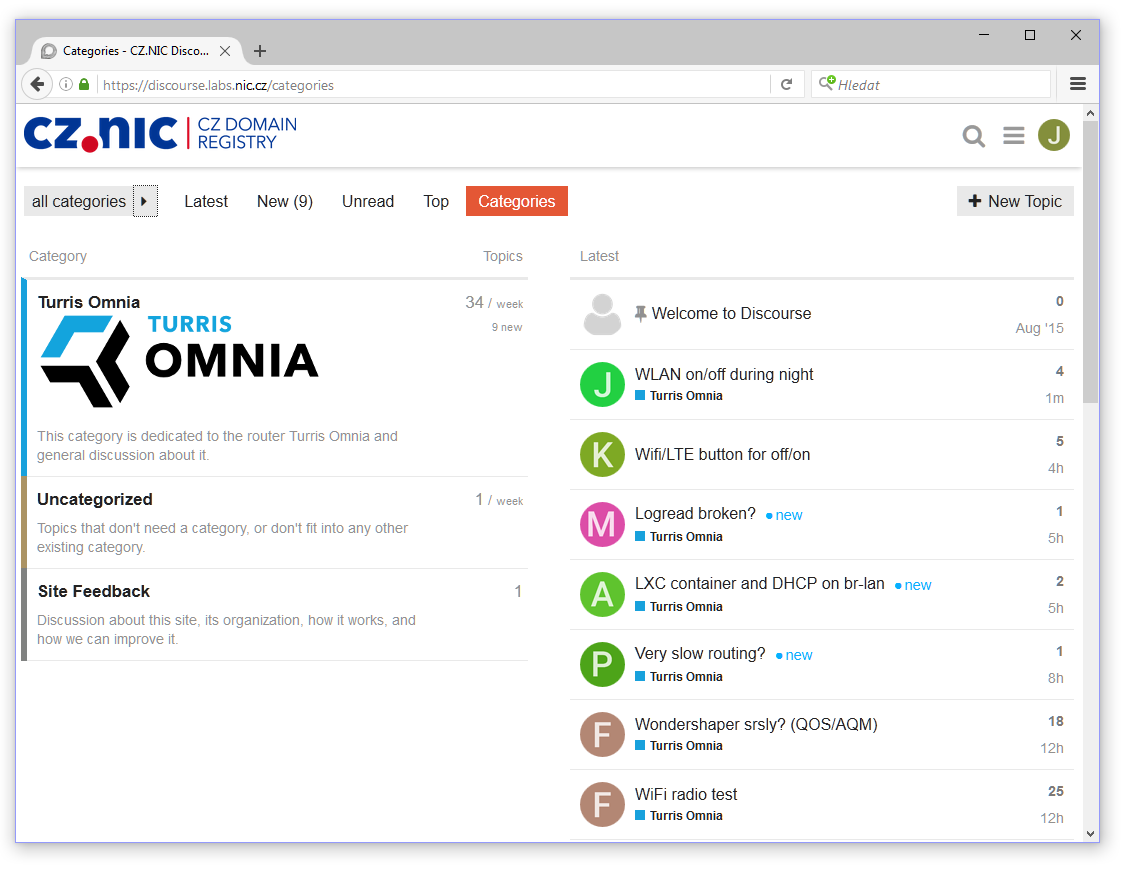Screen dimensions: 1134x870
Task: Open Very slow routing? topic
Action: (x=700, y=654)
